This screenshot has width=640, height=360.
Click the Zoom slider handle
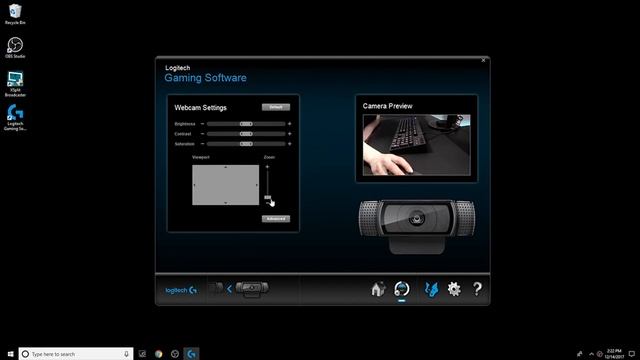[x=267, y=198]
